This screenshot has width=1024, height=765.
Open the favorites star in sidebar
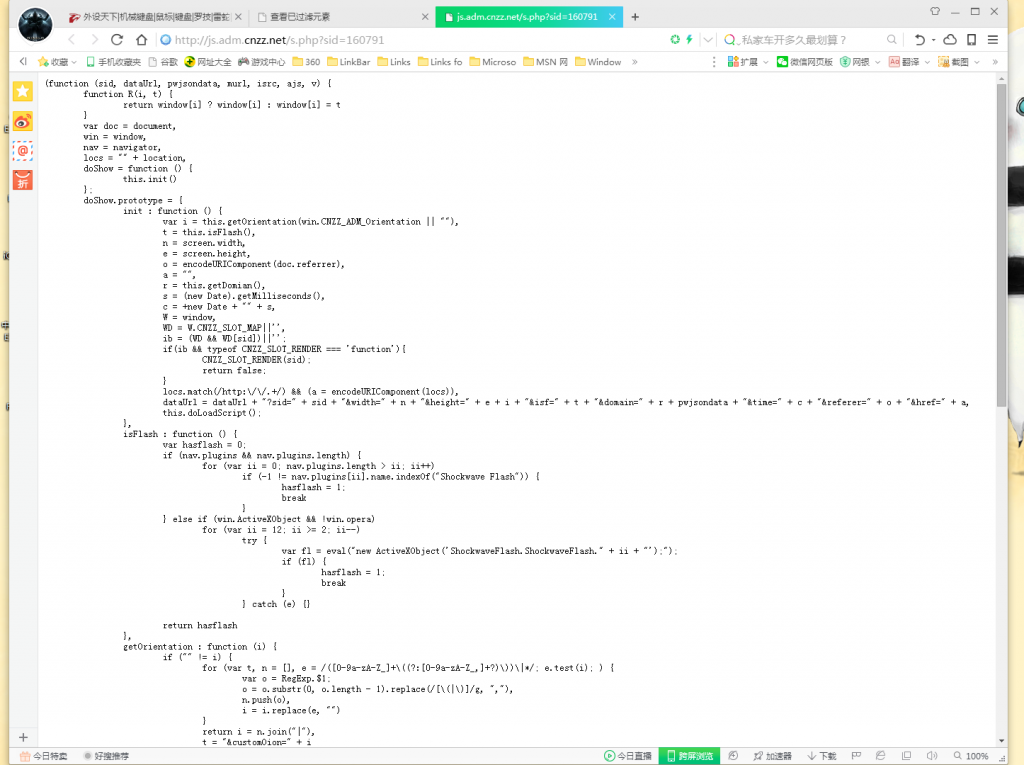(x=23, y=91)
